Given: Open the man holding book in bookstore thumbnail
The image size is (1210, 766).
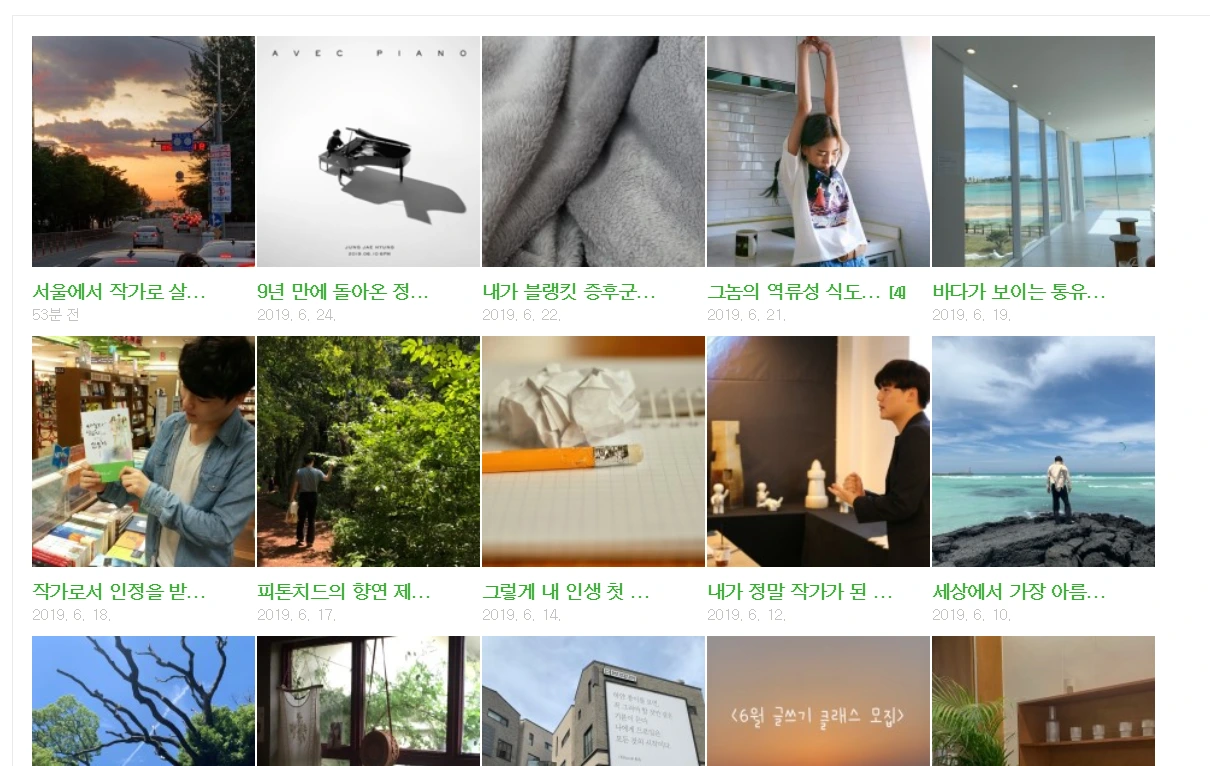Looking at the screenshot, I should pyautogui.click(x=143, y=451).
